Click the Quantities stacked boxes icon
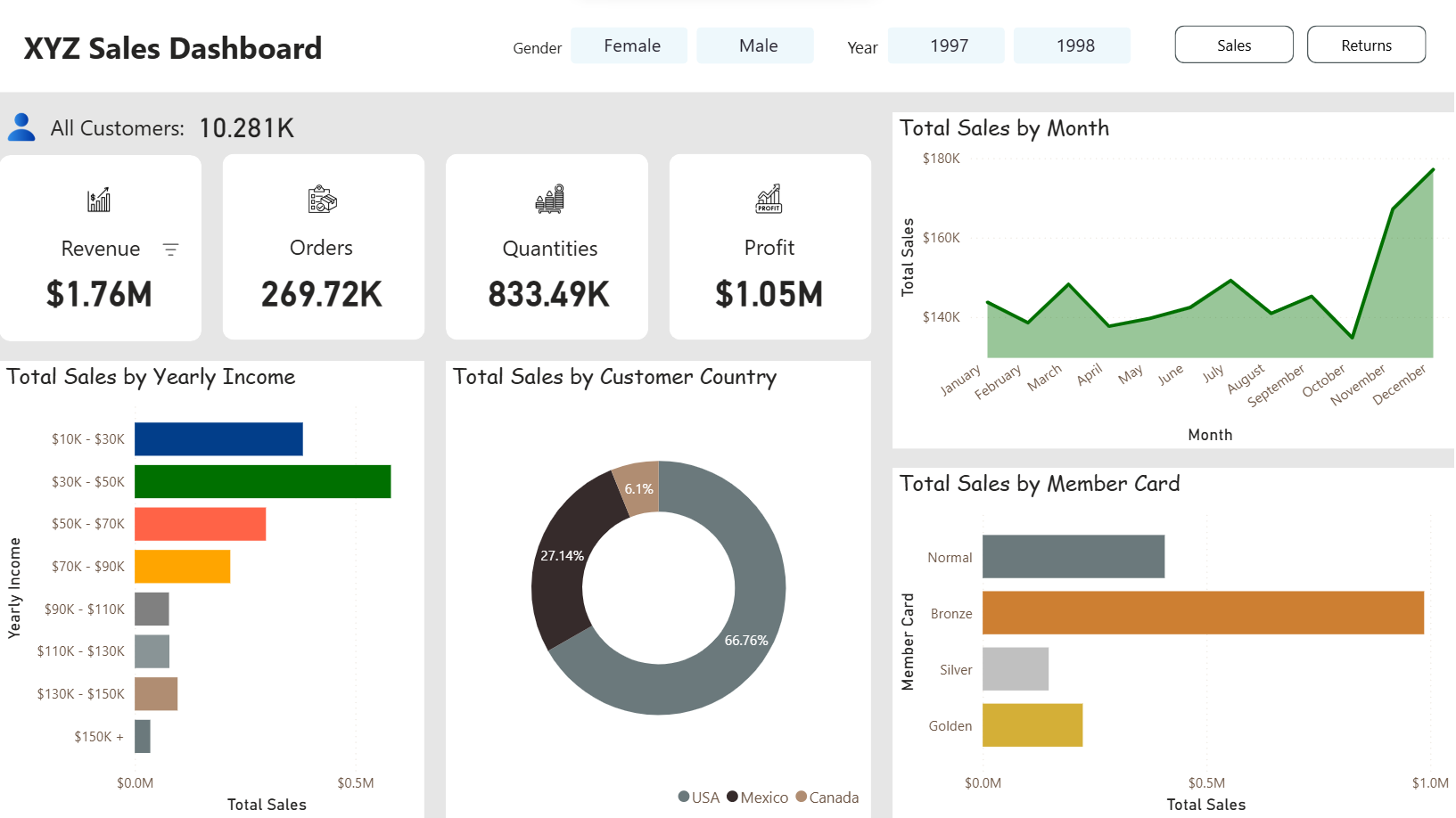Screen dimensions: 1456x818 point(549,199)
